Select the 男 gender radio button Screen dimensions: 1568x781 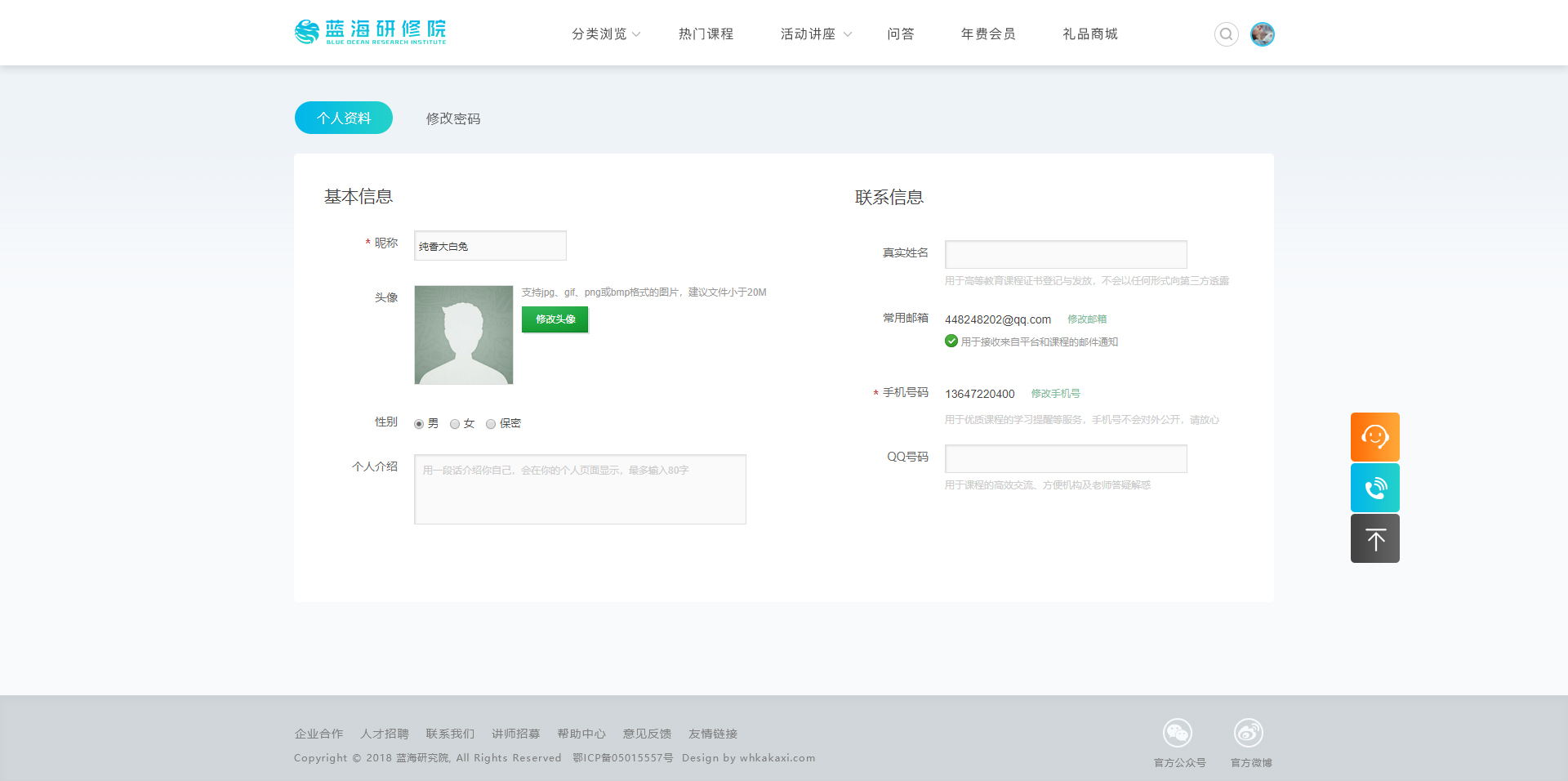(419, 424)
